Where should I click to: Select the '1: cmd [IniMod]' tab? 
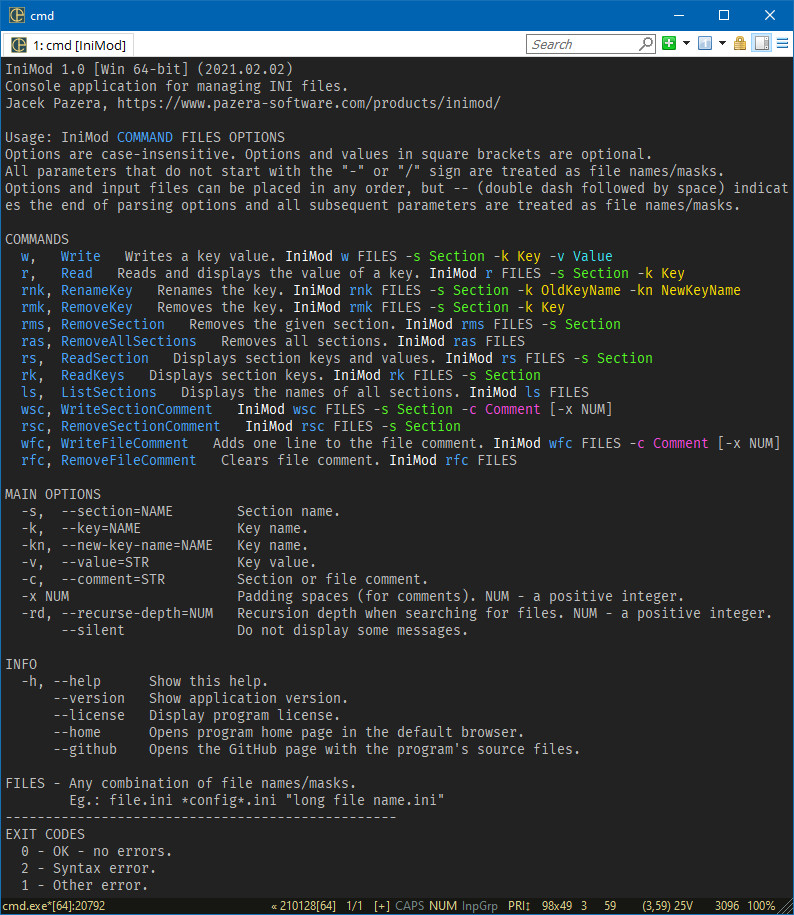point(68,45)
